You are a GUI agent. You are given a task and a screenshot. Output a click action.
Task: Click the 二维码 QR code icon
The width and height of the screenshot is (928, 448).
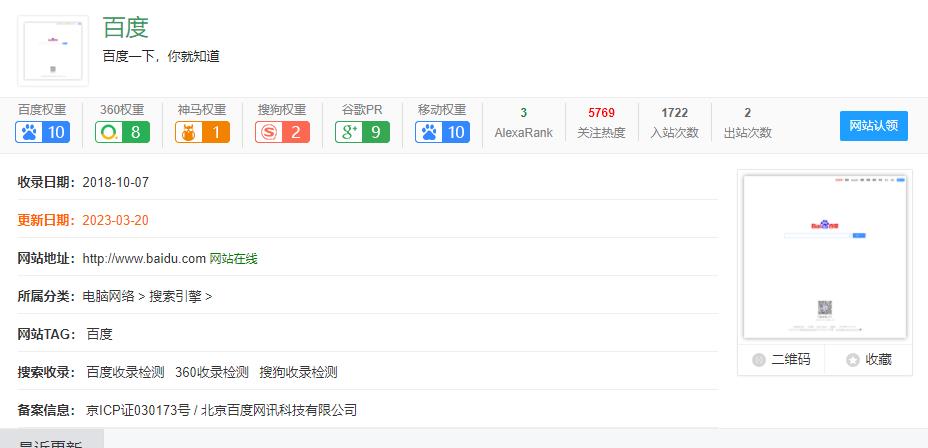point(759,360)
